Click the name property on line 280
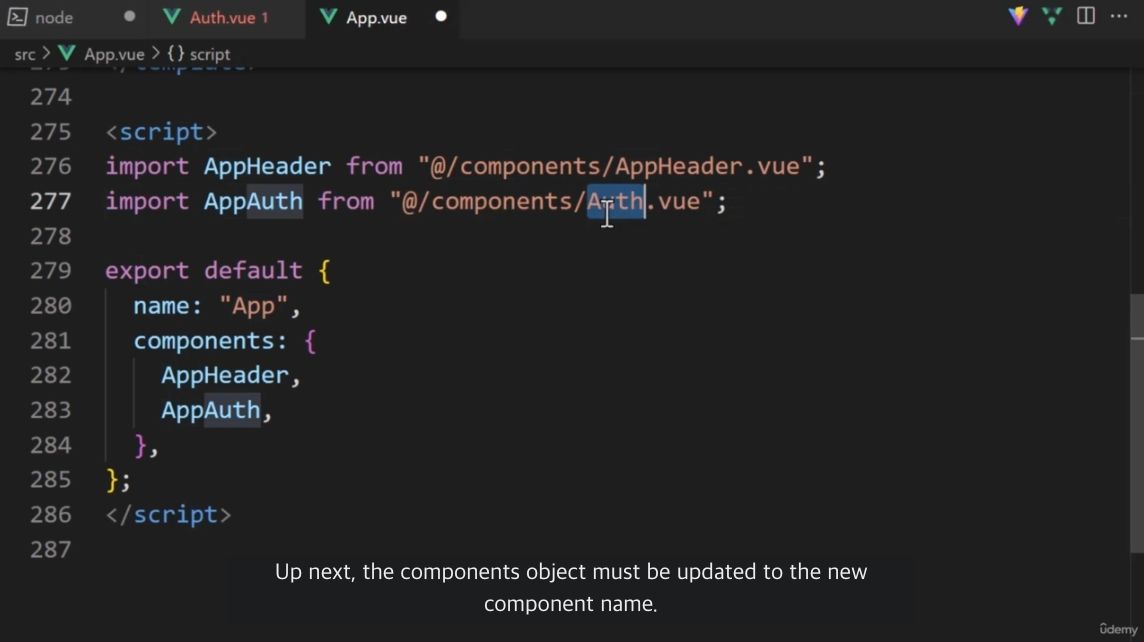The height and width of the screenshot is (642, 1144). tap(161, 306)
